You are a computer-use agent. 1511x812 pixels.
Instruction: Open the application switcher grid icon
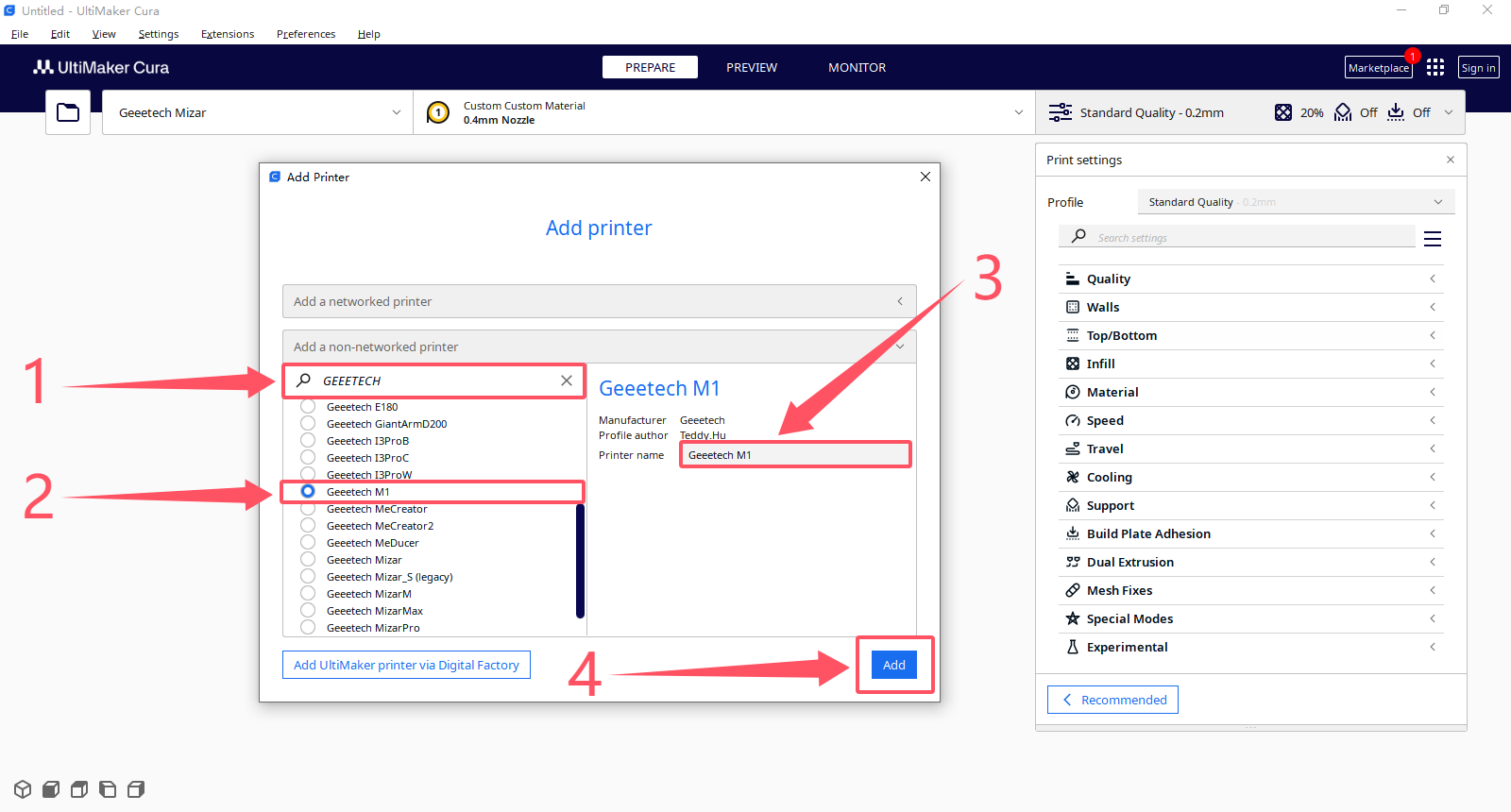tap(1435, 67)
